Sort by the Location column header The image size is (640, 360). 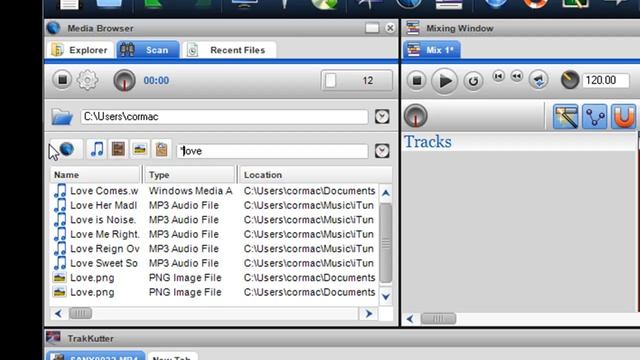point(315,175)
